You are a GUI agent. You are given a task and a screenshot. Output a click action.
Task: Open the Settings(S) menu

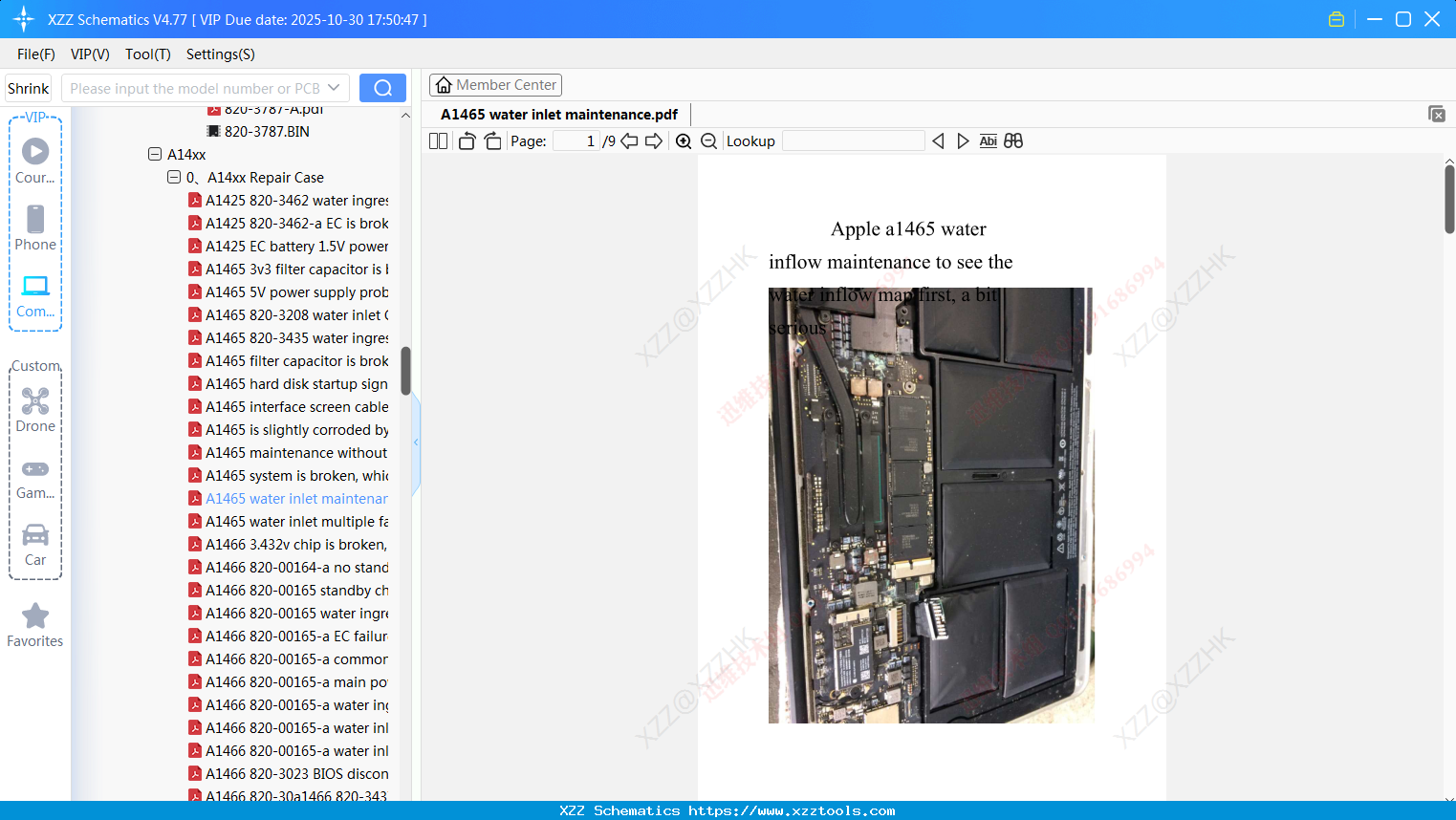[x=221, y=54]
